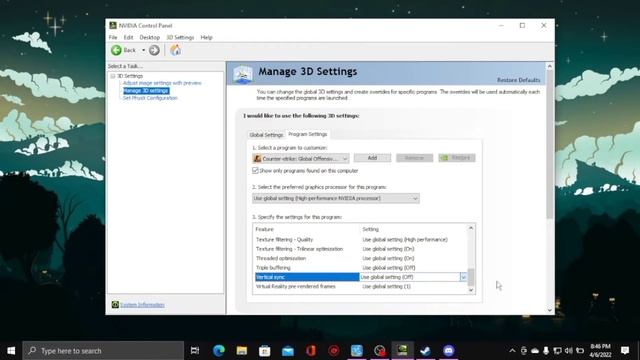Click the taskbar search box
640x360 pixels.
[x=103, y=351]
